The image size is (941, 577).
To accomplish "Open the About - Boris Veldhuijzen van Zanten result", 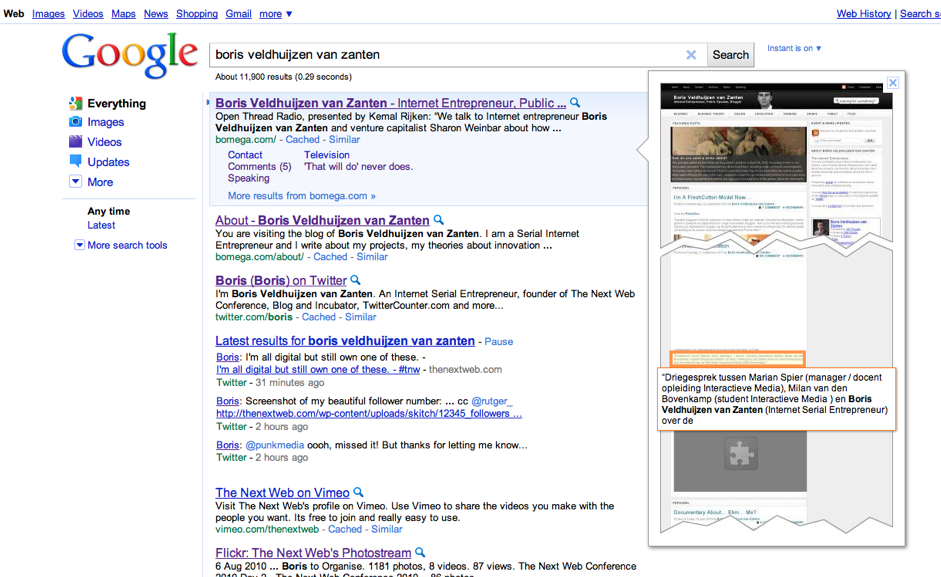I will tap(322, 220).
